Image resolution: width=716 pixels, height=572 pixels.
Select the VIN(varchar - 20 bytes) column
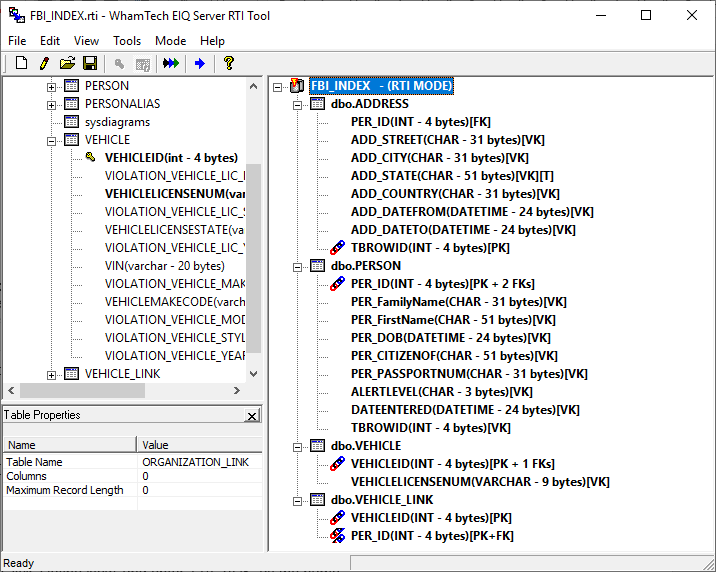pyautogui.click(x=164, y=266)
